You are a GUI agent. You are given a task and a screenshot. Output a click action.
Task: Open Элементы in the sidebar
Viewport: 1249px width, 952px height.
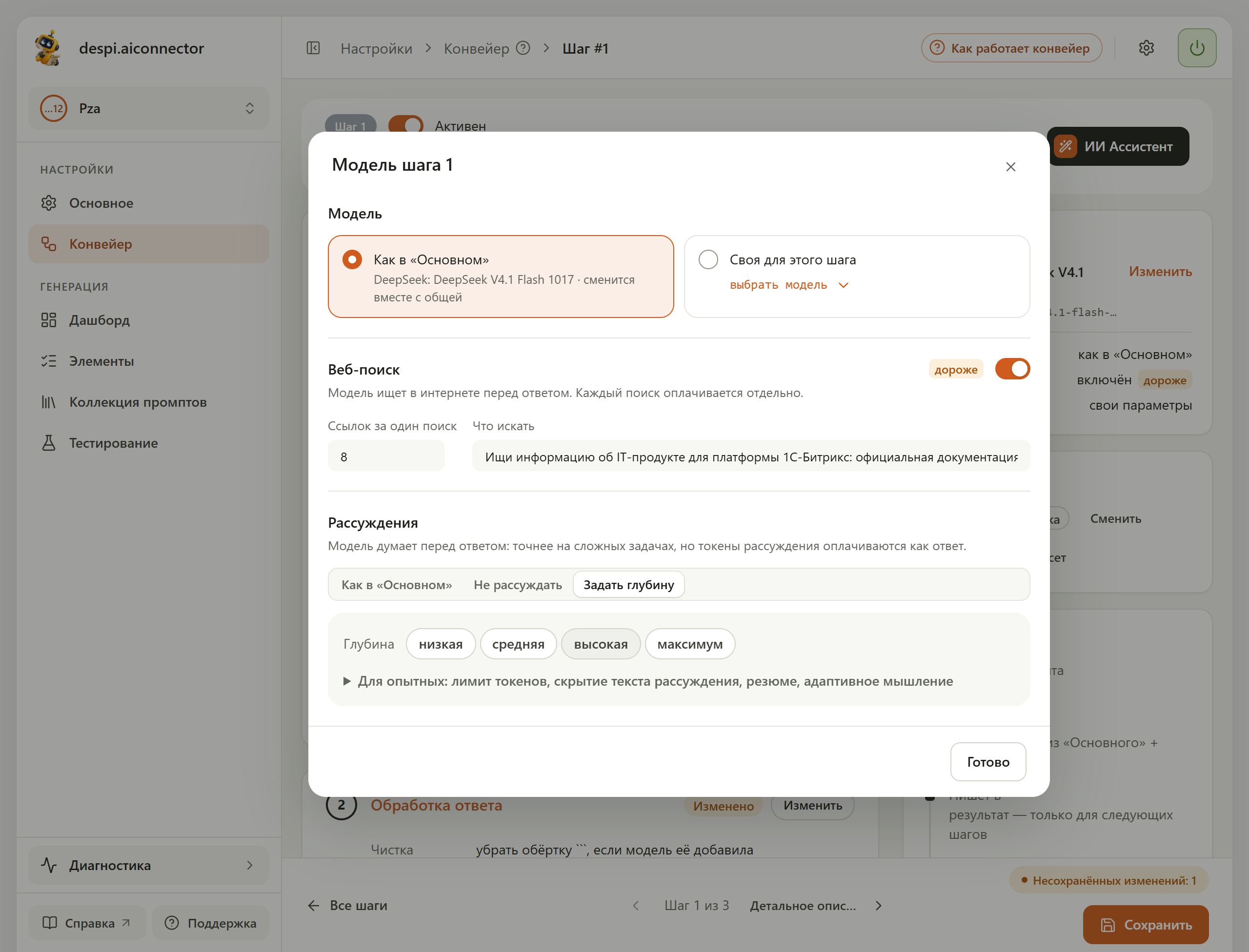point(148,361)
